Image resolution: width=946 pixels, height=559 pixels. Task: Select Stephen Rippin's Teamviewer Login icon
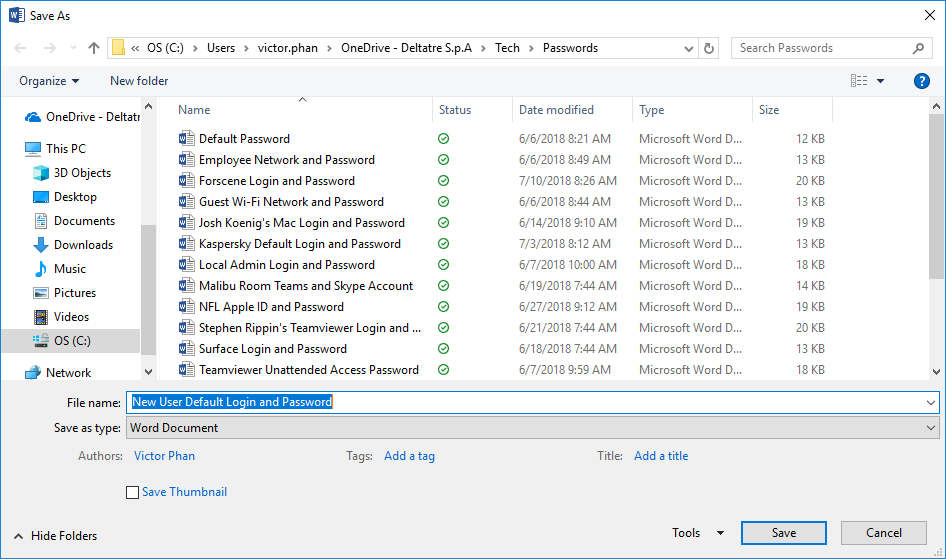(x=186, y=328)
